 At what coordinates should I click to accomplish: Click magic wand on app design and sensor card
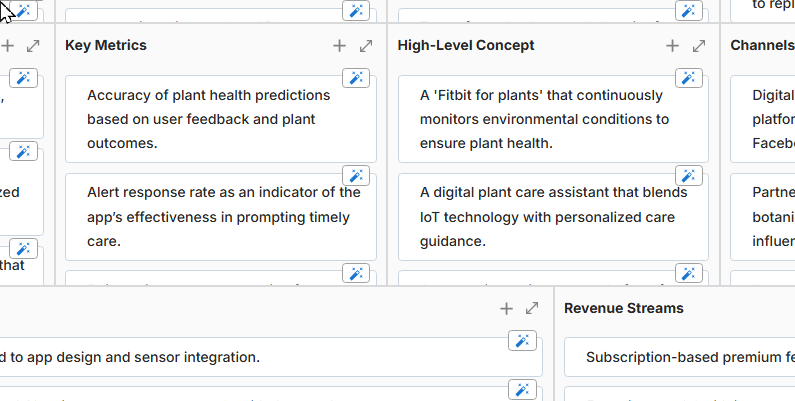click(522, 341)
